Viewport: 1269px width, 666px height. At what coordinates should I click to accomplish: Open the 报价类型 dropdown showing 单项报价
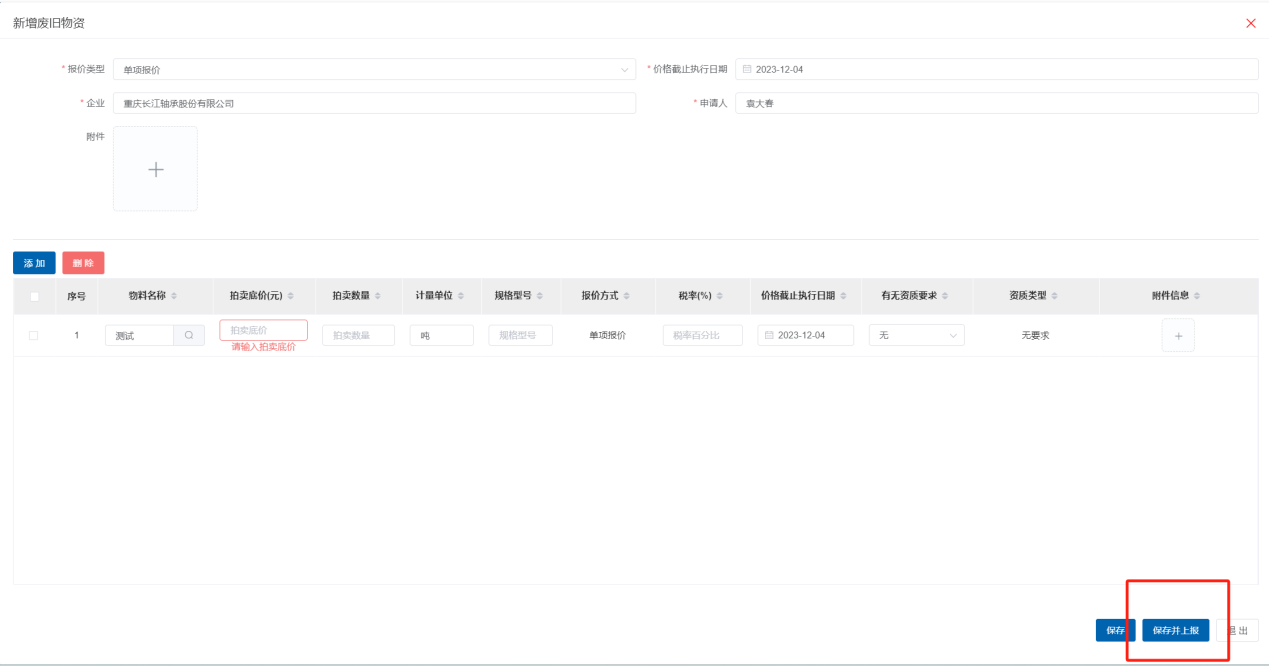pos(374,70)
